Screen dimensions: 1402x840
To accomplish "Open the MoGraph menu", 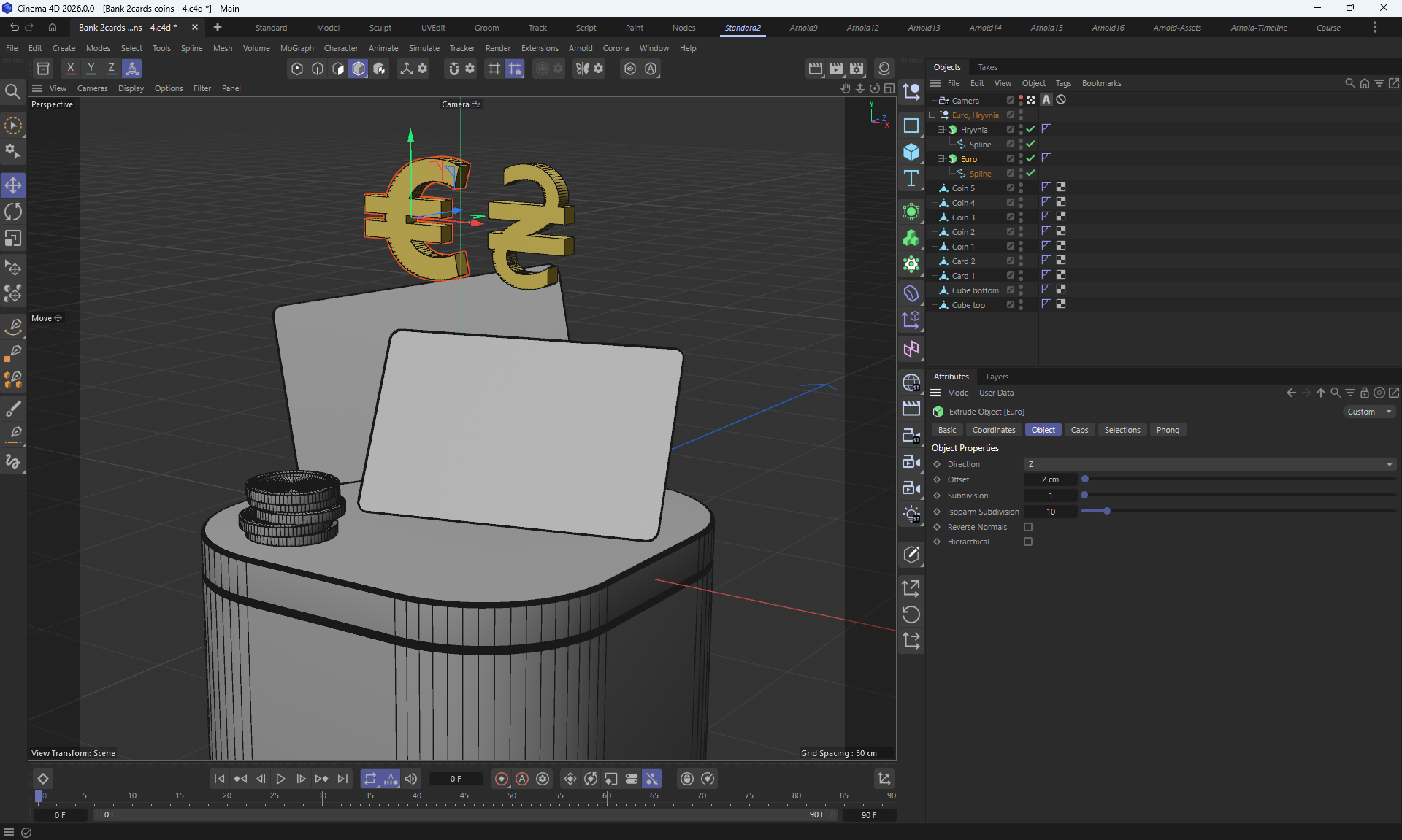I will point(296,48).
